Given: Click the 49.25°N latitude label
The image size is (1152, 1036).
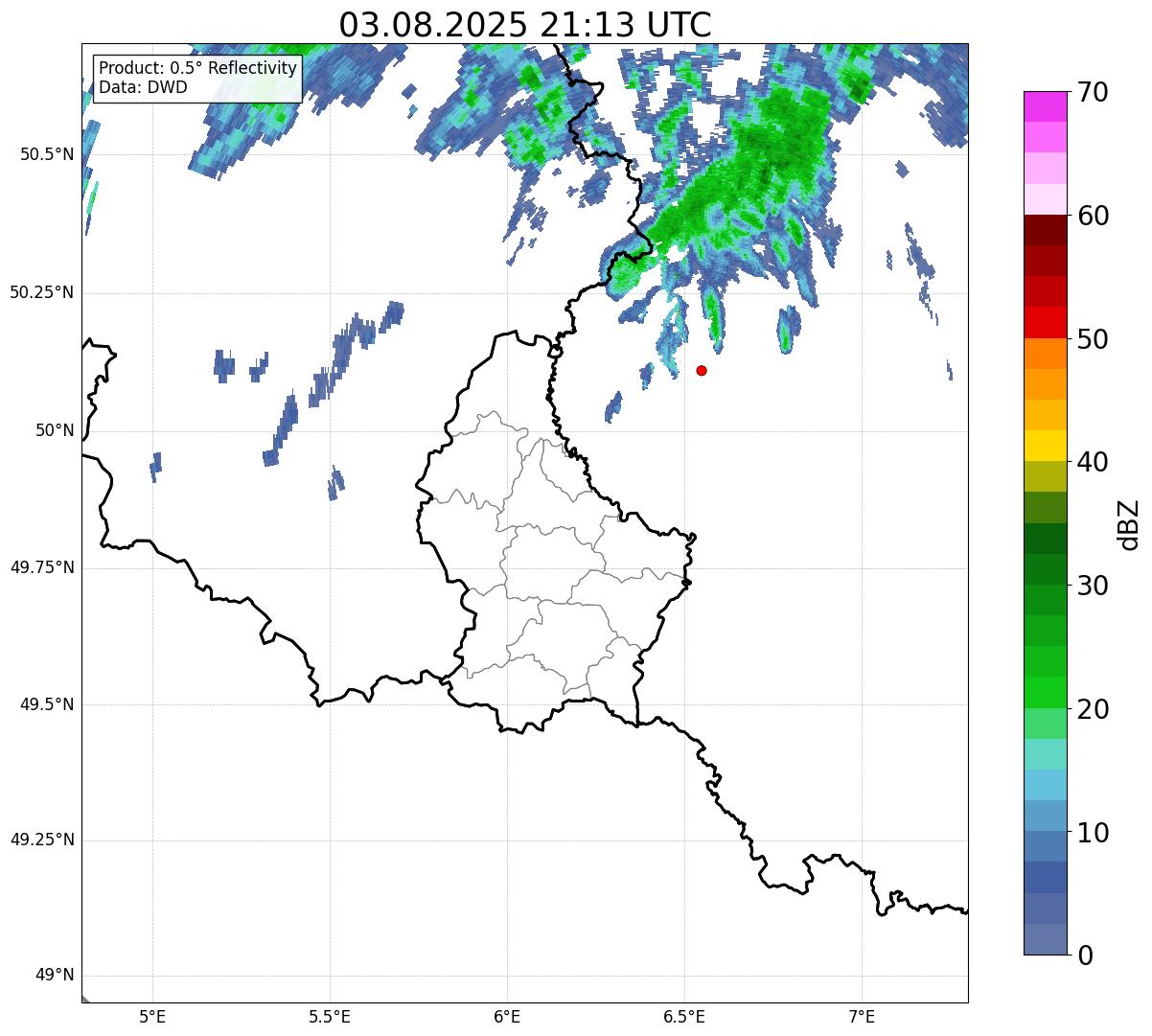Looking at the screenshot, I should pyautogui.click(x=41, y=840).
